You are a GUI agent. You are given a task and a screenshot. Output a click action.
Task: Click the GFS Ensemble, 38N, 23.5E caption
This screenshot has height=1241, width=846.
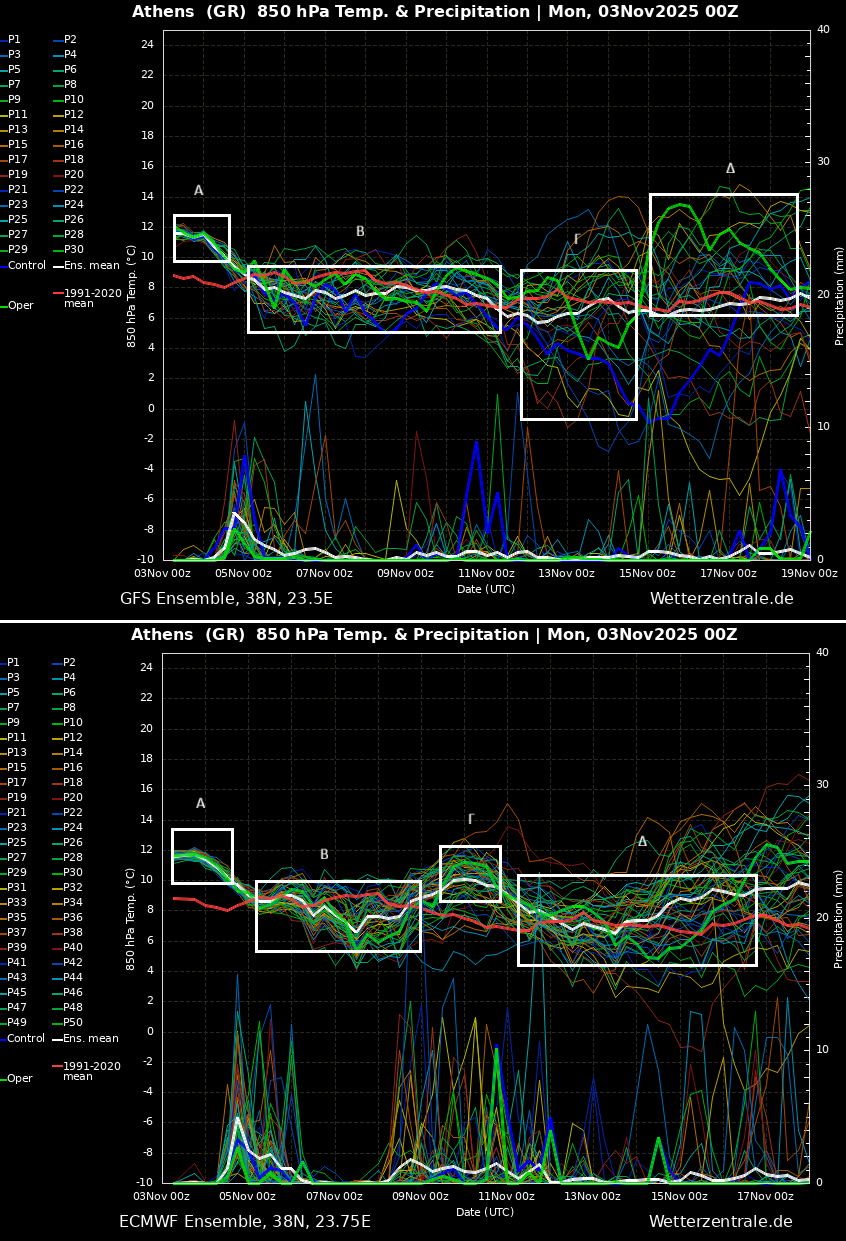[x=226, y=599]
